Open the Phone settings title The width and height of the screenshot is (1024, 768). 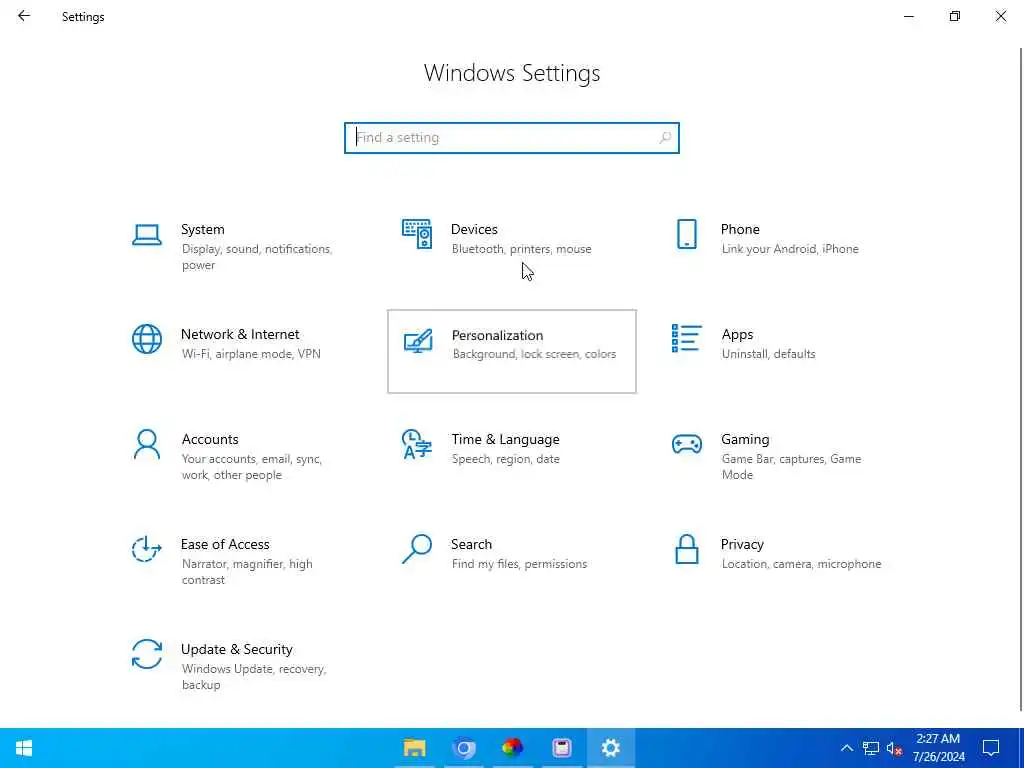pos(740,229)
